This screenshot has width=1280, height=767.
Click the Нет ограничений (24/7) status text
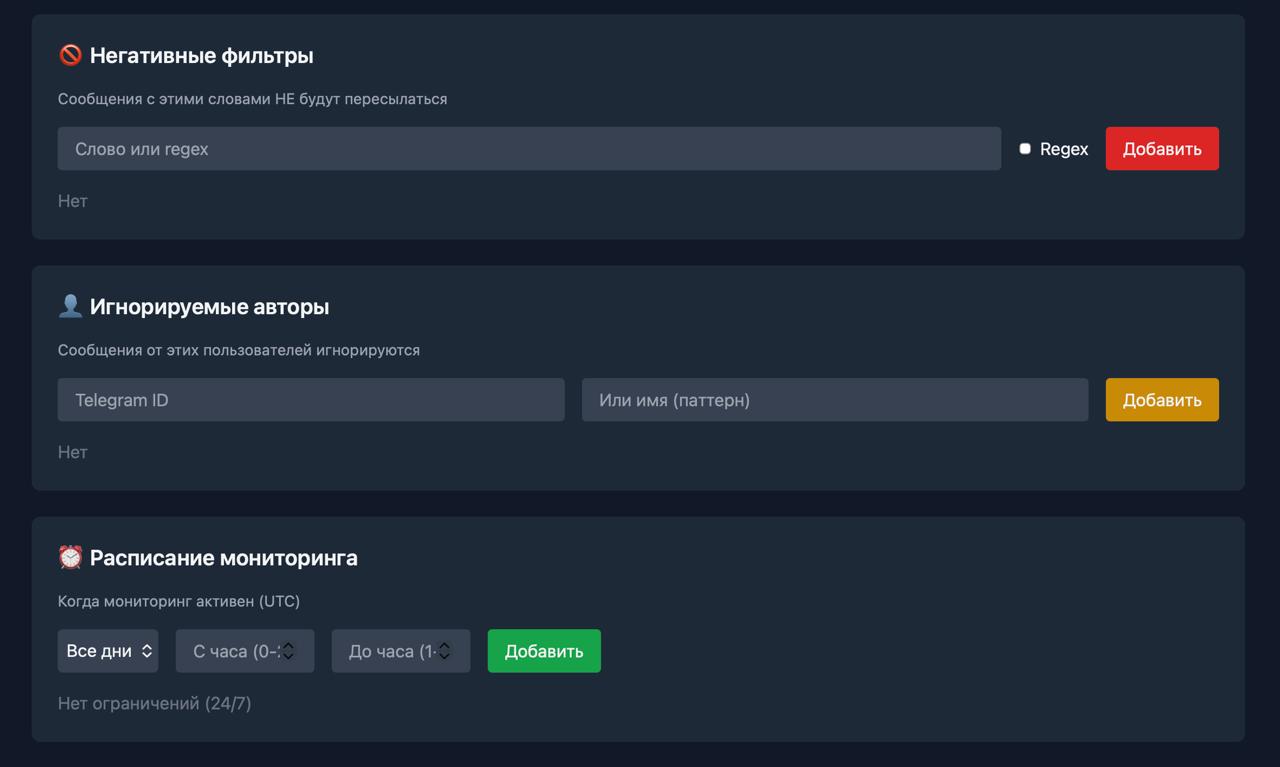155,704
